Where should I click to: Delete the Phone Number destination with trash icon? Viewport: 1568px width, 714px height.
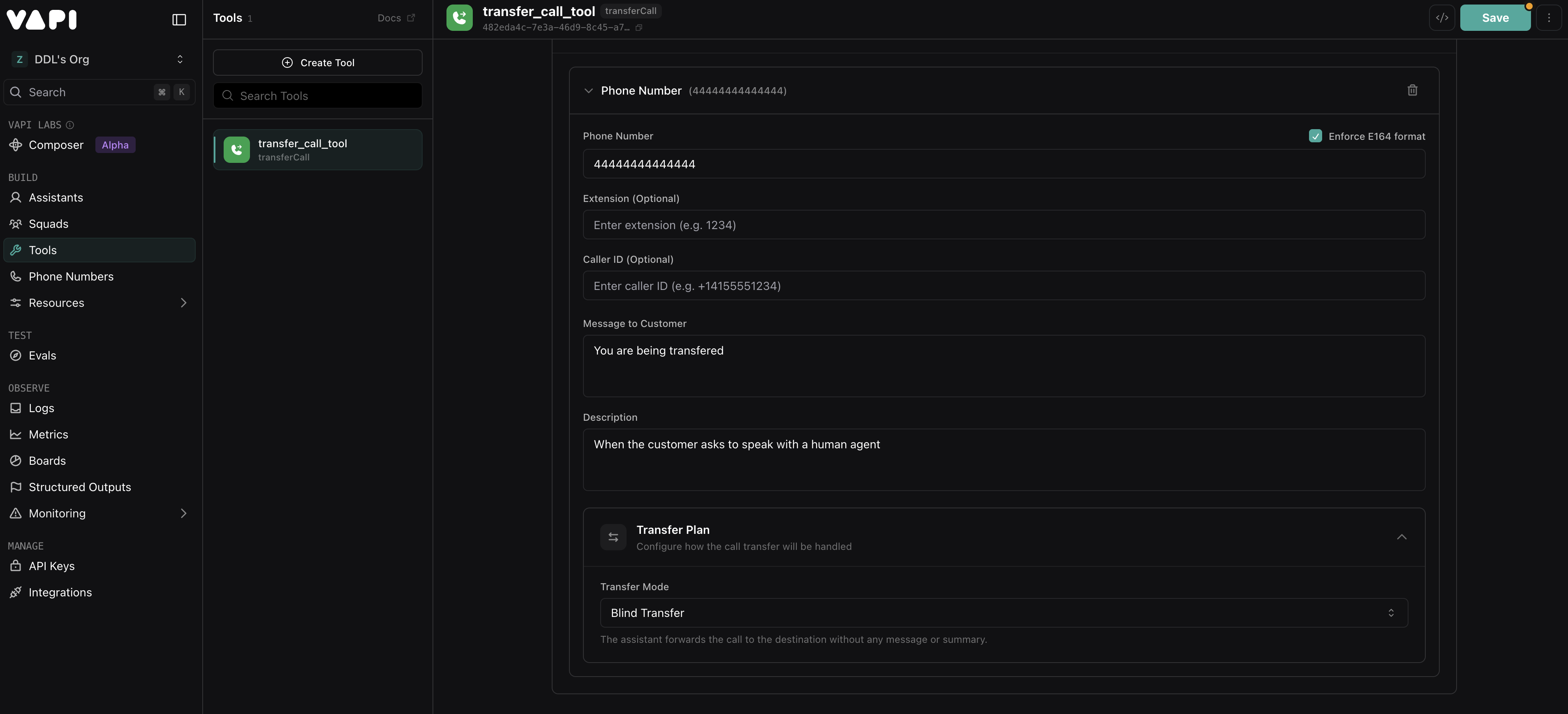click(1412, 90)
